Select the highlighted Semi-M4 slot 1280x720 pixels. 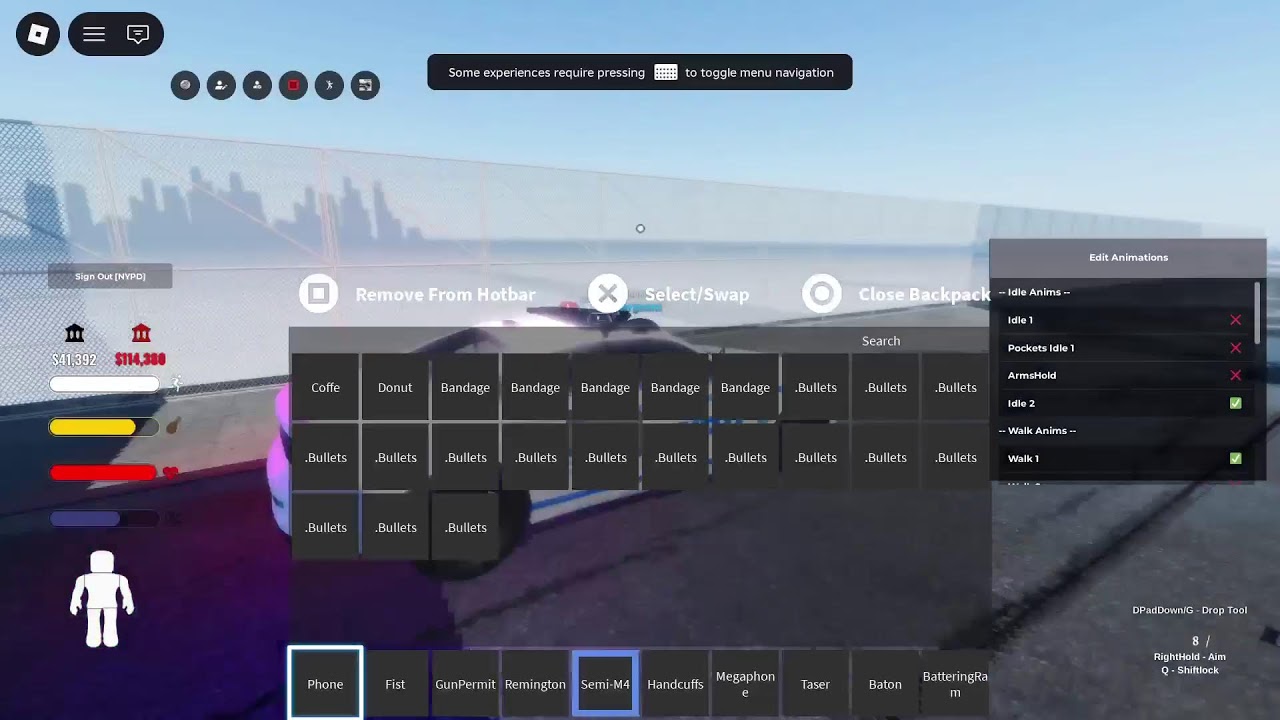tap(605, 684)
